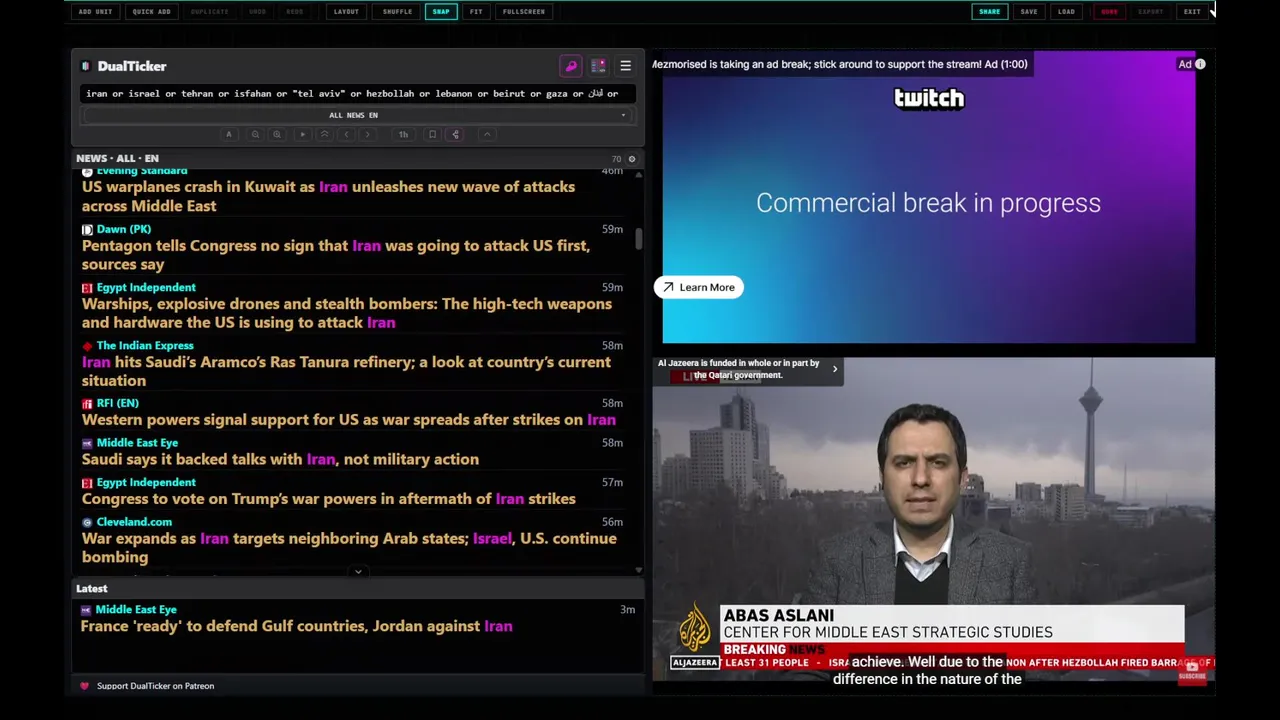The image size is (1280, 720).
Task: Click the Cleveland.com source name
Action: 134,522
